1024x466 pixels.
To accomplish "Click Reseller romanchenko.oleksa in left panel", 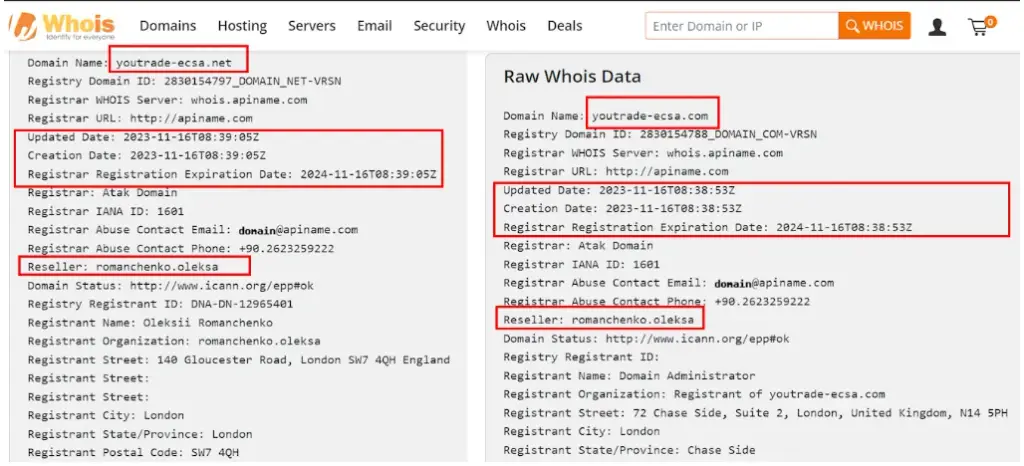I will 123,266.
